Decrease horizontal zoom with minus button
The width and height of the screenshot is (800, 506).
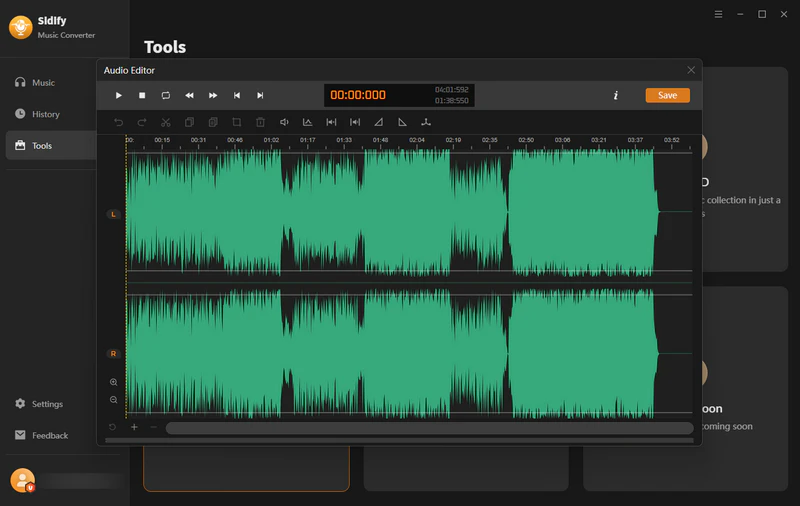153,427
